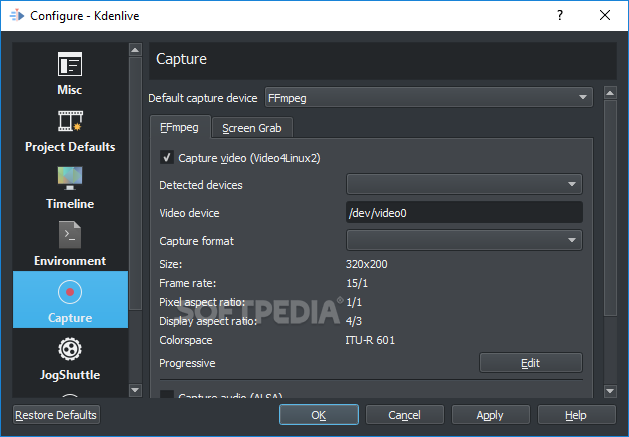Click the size value 320x200
This screenshot has height=437, width=629.
[366, 264]
